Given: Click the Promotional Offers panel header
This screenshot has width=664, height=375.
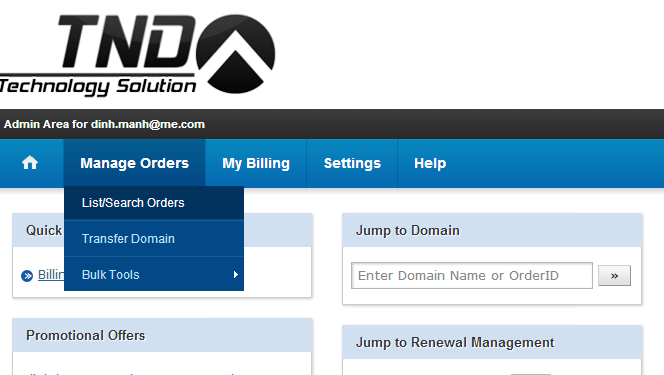Looking at the screenshot, I should pyautogui.click(x=162, y=335).
